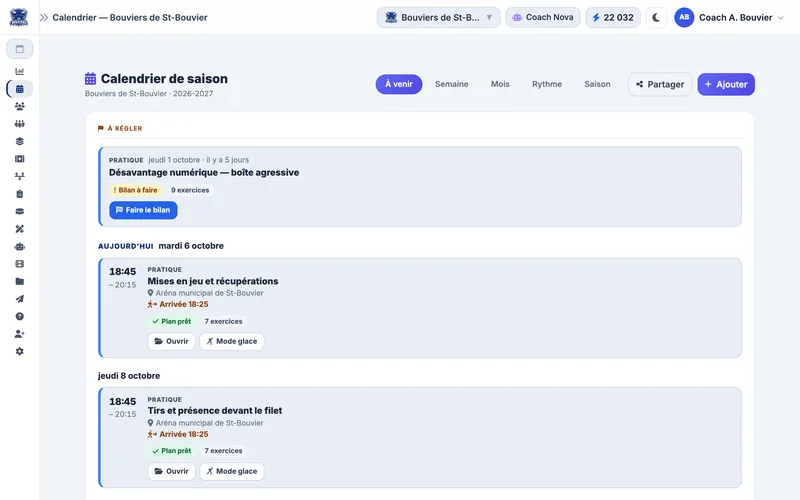The image size is (800, 500).
Task: Open Coach Nova assistant
Action: click(543, 17)
